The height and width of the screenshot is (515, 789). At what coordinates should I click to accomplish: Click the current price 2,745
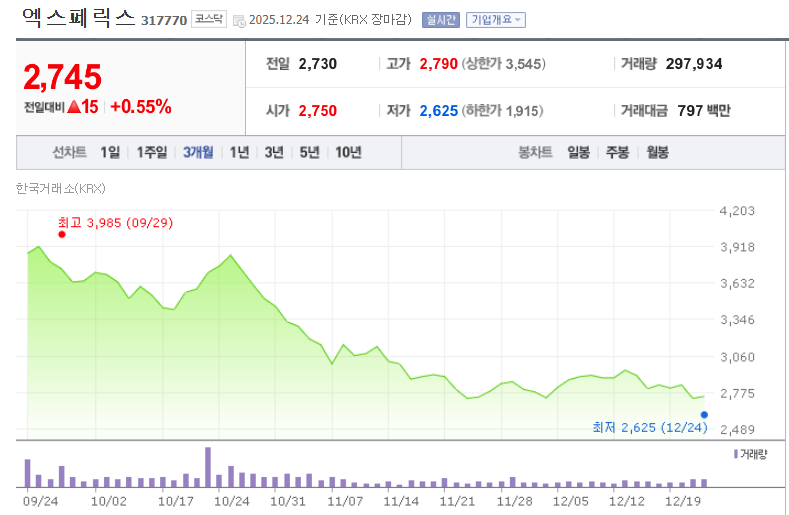(62, 77)
